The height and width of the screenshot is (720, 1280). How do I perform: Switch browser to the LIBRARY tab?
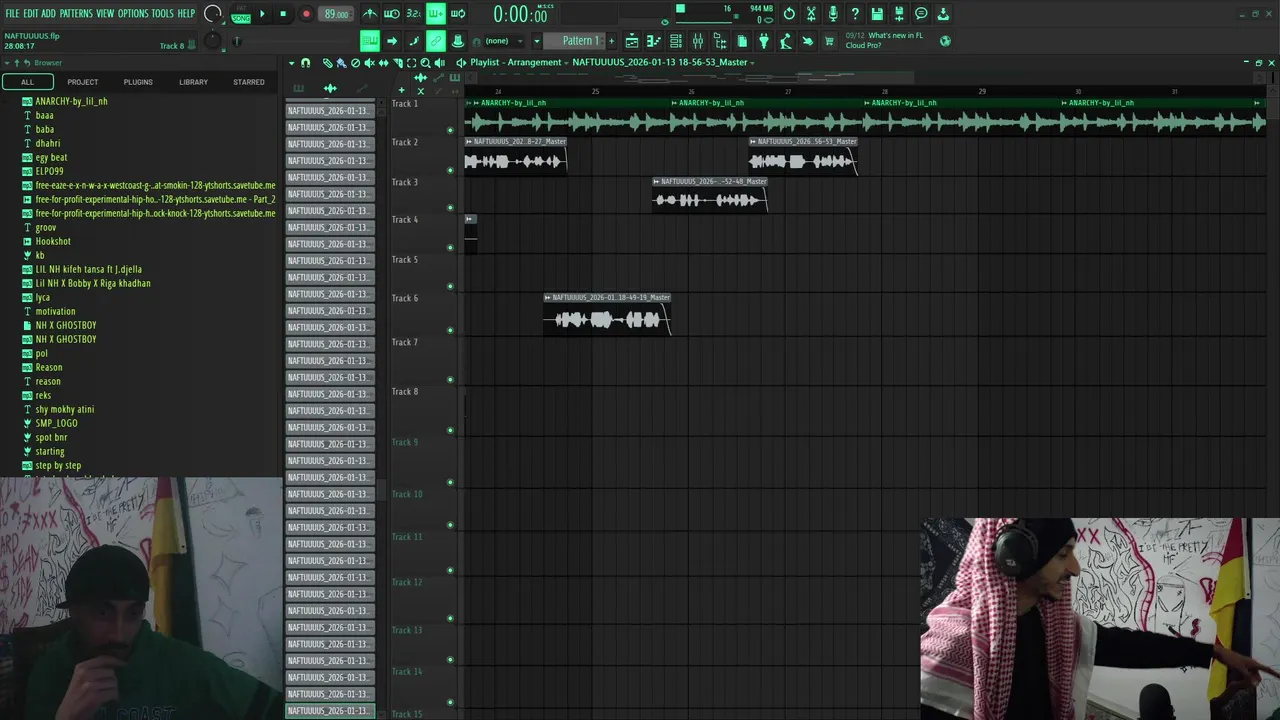point(193,82)
